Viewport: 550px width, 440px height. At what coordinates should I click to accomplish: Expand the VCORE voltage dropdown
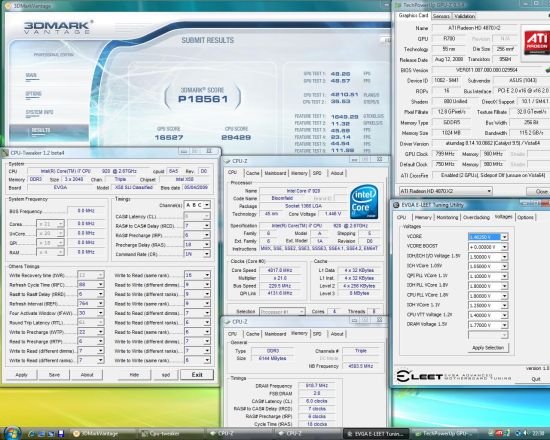[504, 237]
